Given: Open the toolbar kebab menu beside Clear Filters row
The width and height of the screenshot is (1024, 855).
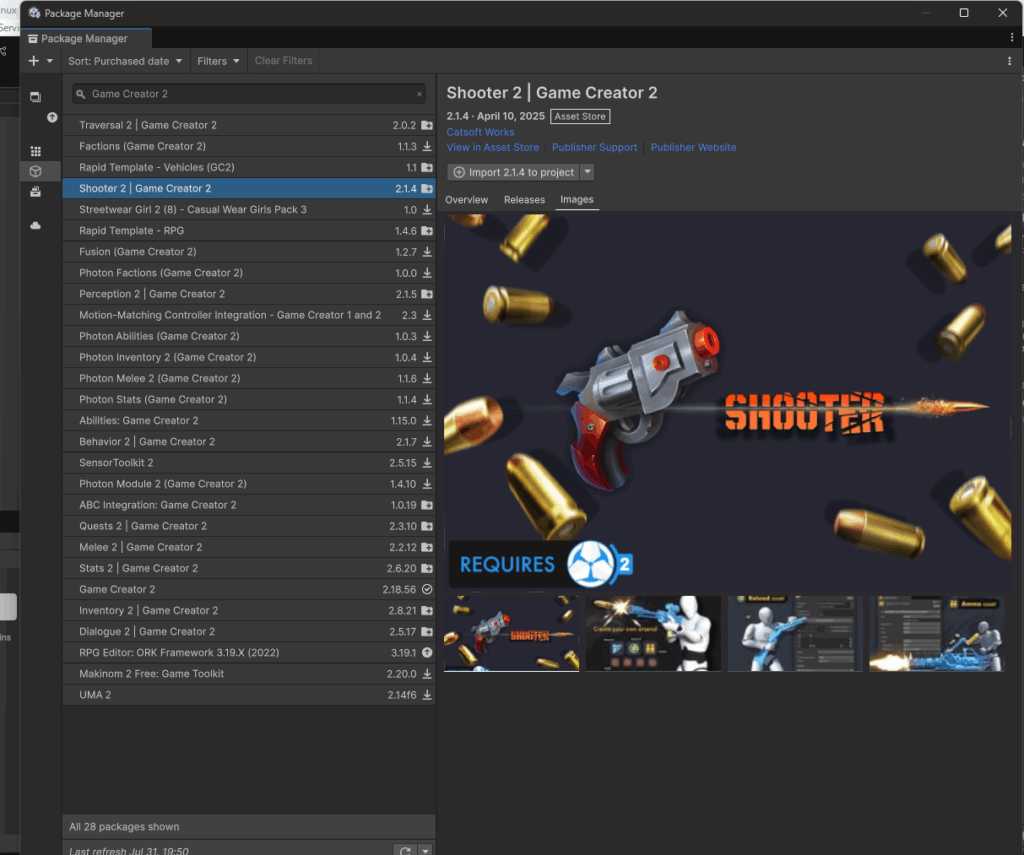Looking at the screenshot, I should [1009, 61].
